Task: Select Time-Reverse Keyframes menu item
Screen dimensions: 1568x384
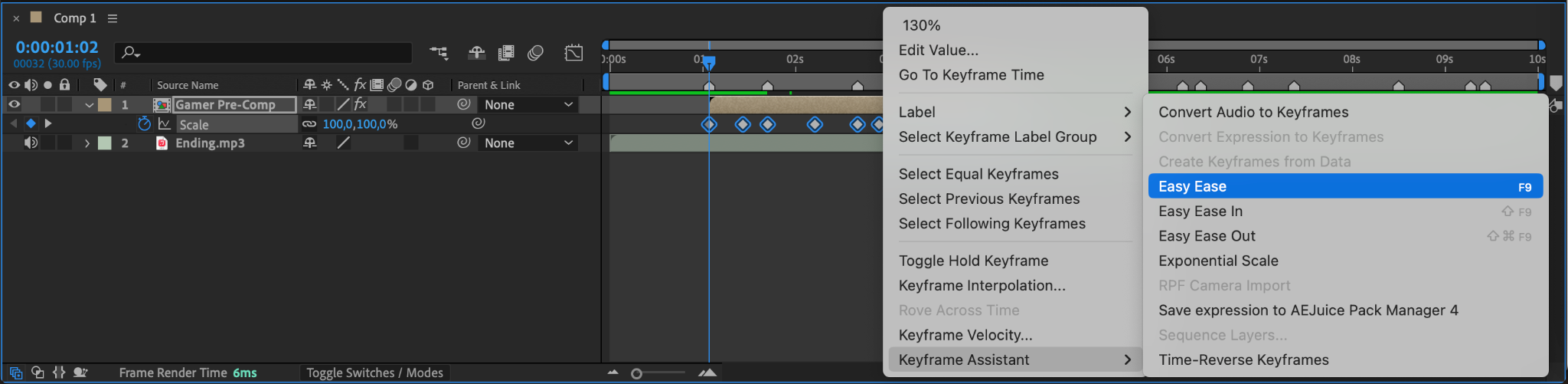Action: 1243,359
